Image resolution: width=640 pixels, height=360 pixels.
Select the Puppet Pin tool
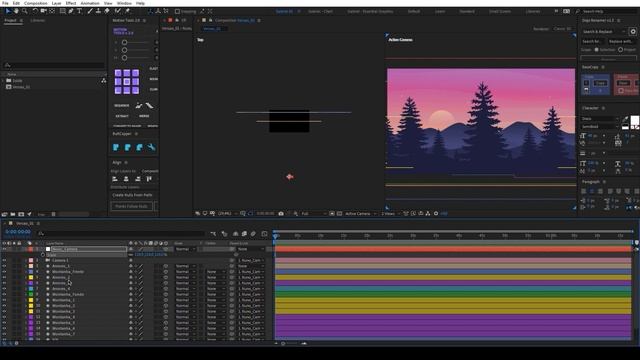click(127, 11)
